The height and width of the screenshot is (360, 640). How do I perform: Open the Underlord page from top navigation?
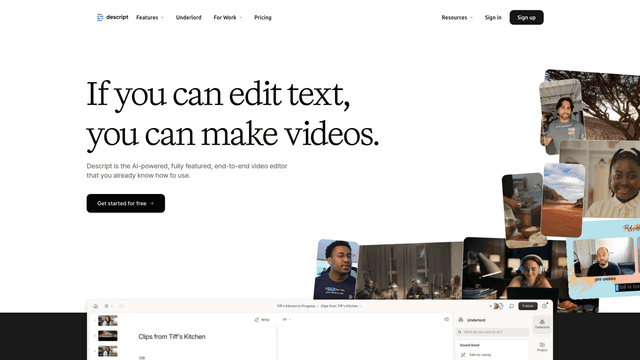189,18
